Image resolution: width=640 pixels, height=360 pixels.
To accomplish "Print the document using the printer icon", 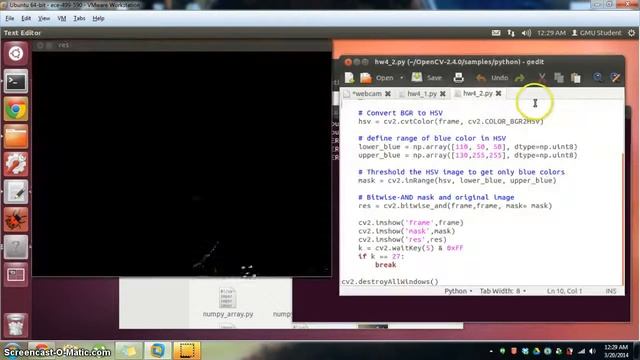I will 458,78.
